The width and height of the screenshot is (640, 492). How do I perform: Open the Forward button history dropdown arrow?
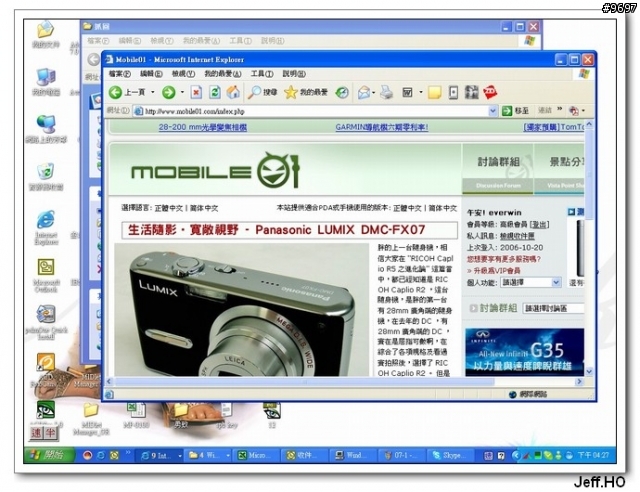182,93
